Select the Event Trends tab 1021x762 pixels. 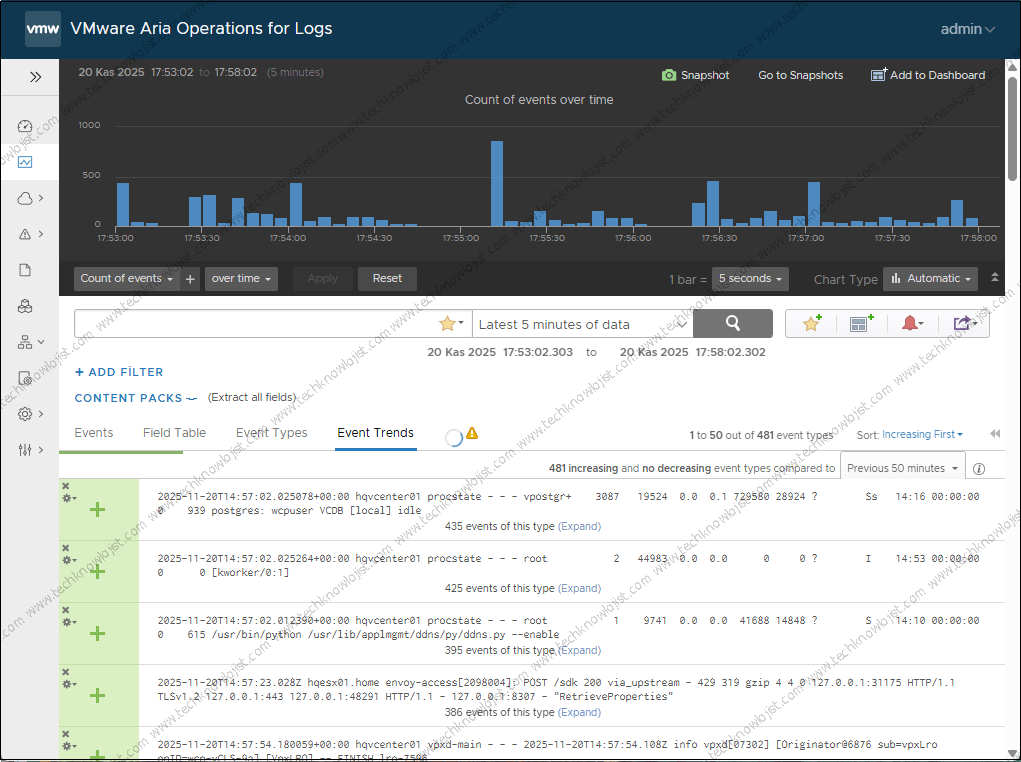pyautogui.click(x=376, y=433)
